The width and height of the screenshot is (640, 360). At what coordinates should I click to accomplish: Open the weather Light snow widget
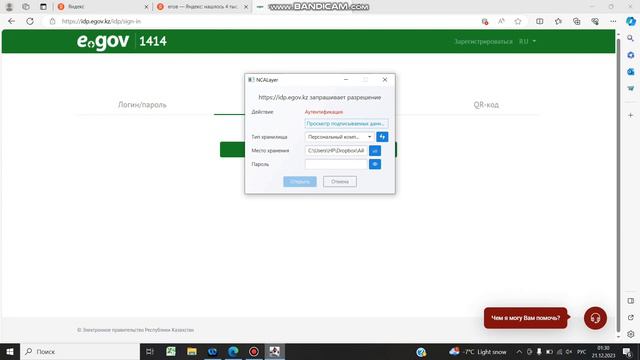[478, 351]
